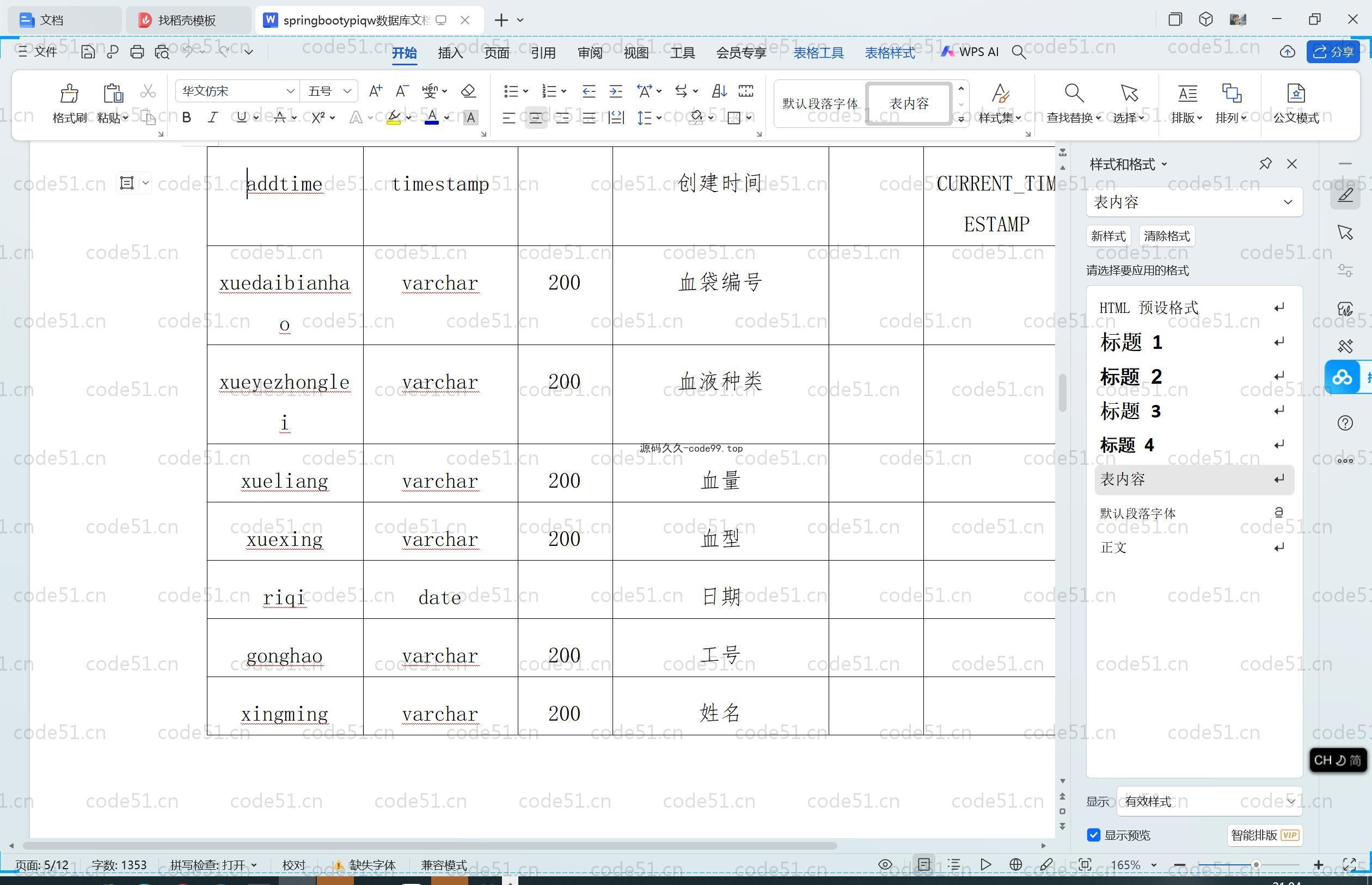Click the Save icon in quick toolbar

[x=87, y=52]
